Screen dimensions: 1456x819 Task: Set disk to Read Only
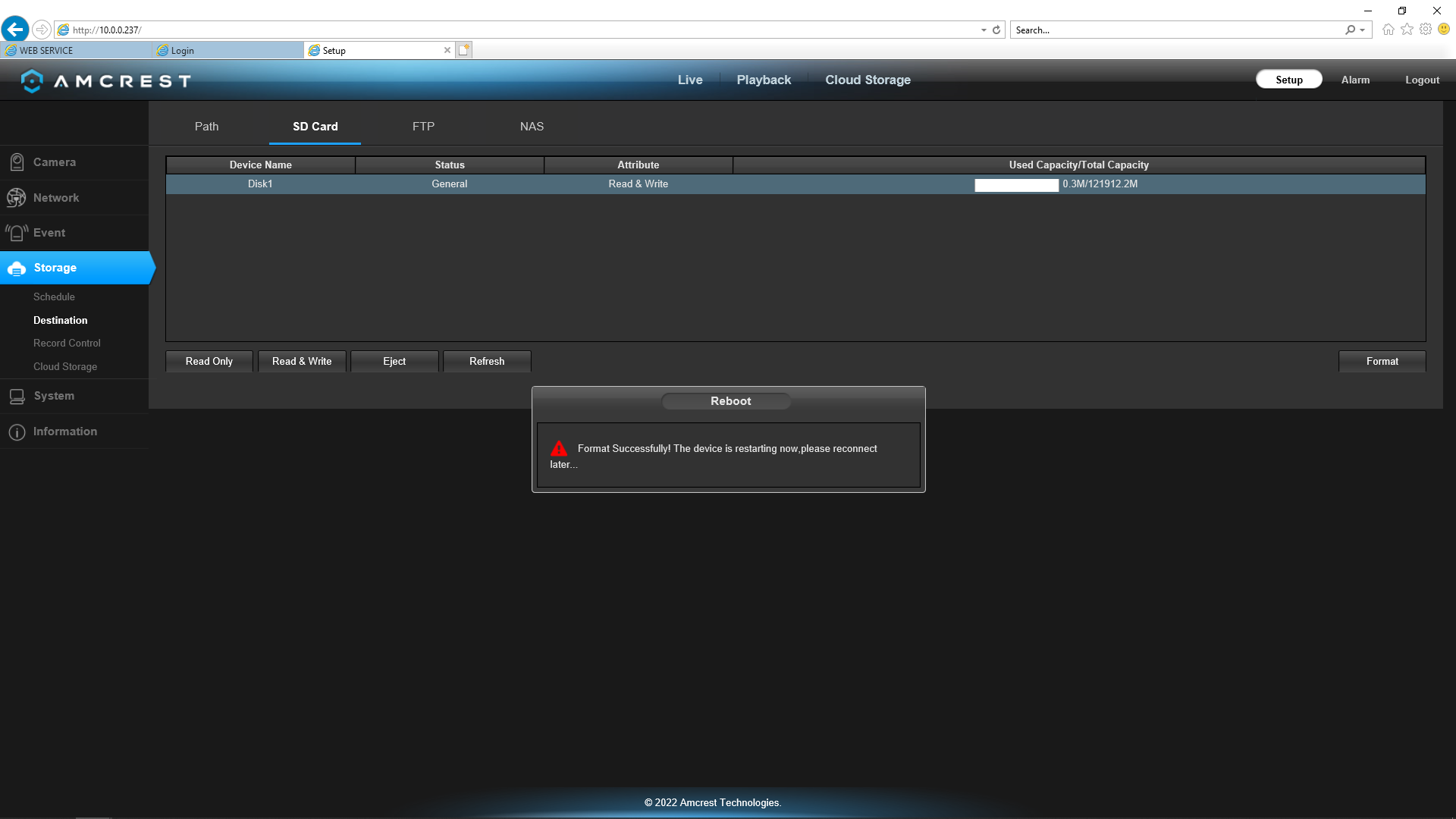point(209,361)
